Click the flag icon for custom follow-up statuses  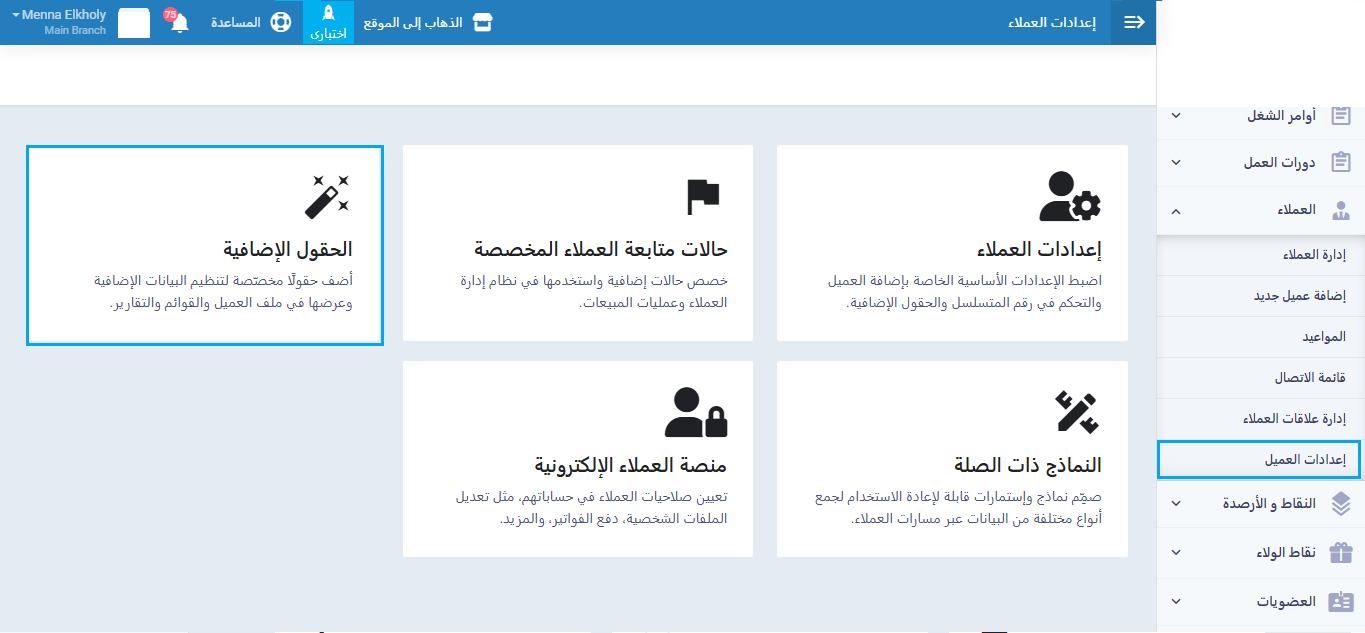tap(703, 197)
